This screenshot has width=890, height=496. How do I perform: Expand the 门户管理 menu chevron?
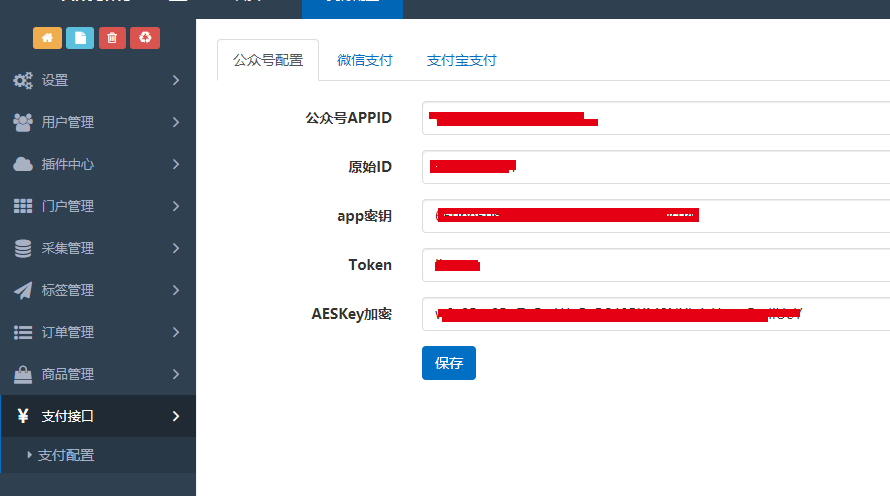[176, 206]
